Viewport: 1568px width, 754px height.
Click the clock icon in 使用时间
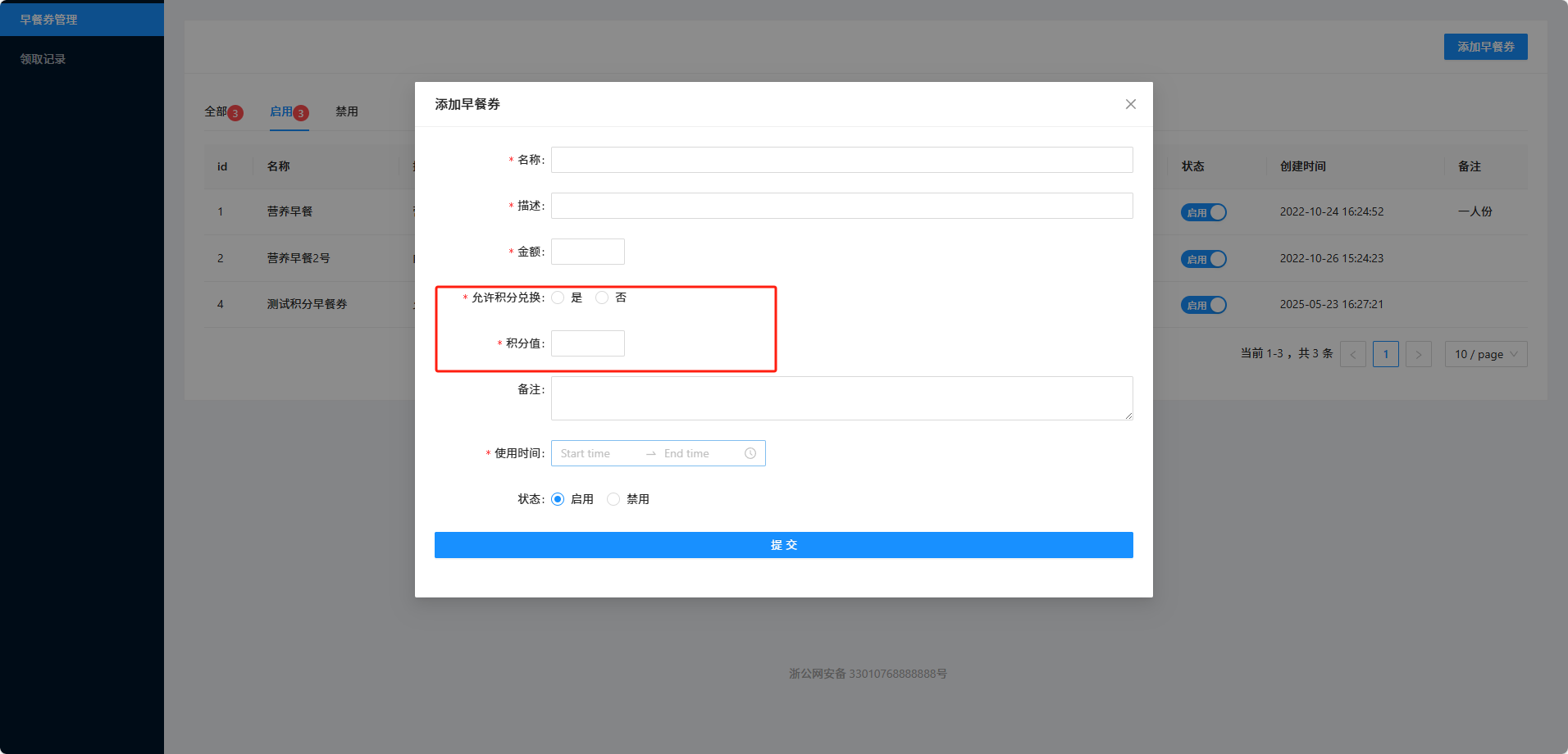tap(750, 453)
